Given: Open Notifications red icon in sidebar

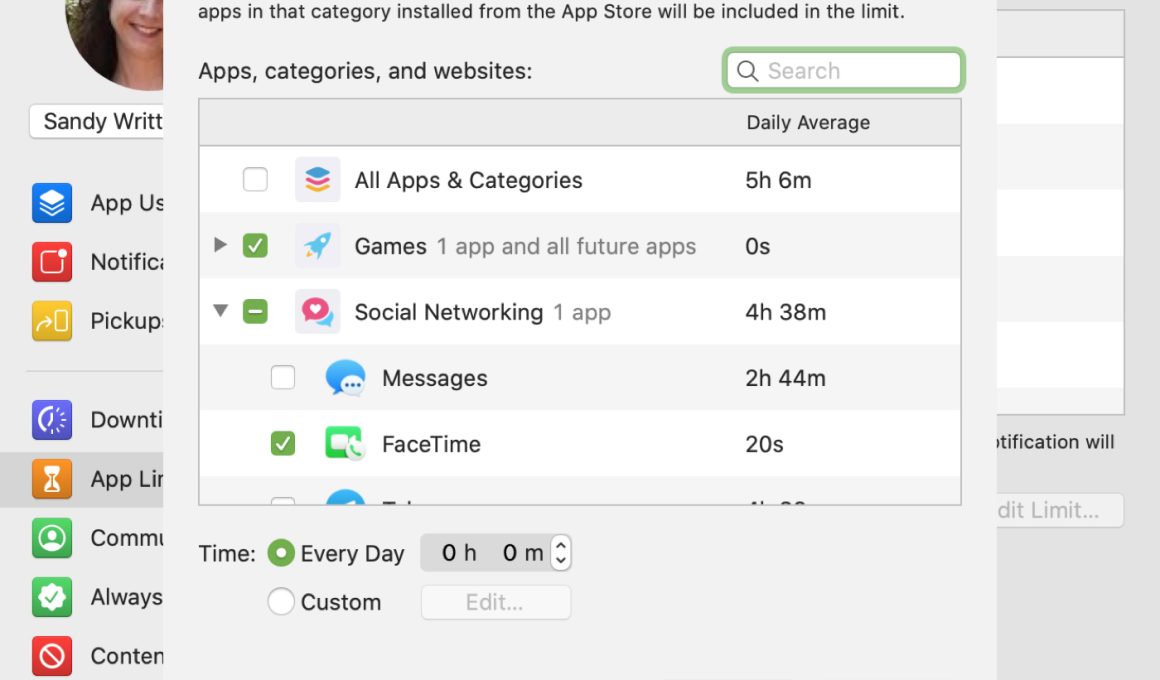Looking at the screenshot, I should pyautogui.click(x=52, y=262).
